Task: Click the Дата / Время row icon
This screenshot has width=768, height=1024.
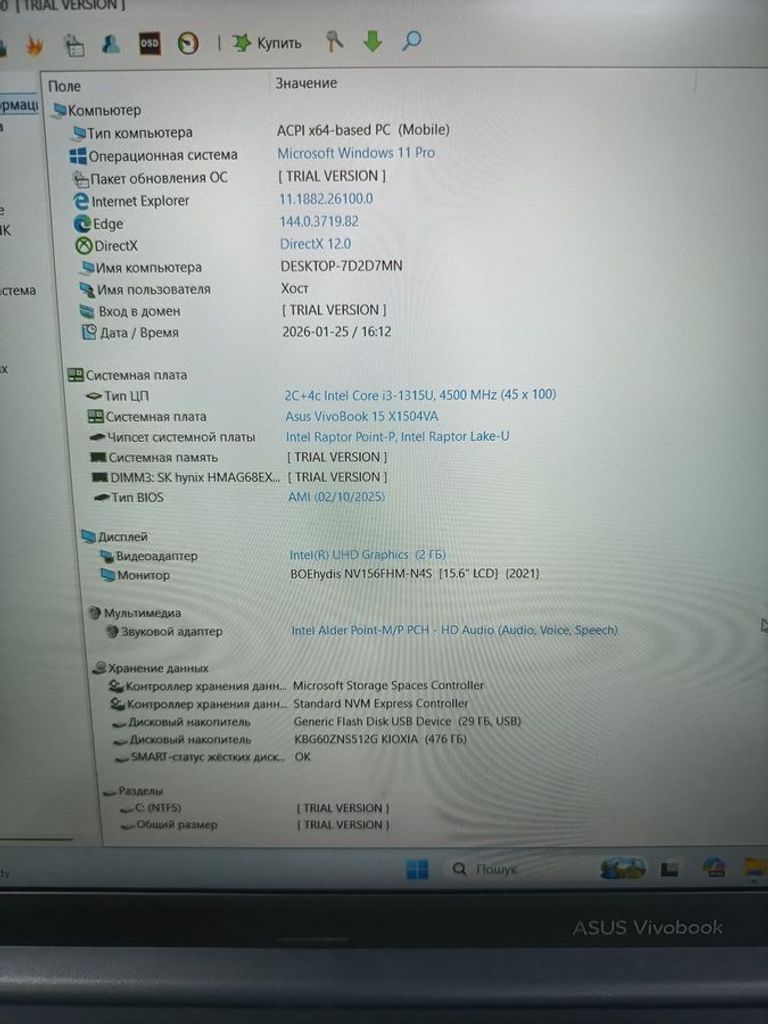Action: tap(89, 332)
